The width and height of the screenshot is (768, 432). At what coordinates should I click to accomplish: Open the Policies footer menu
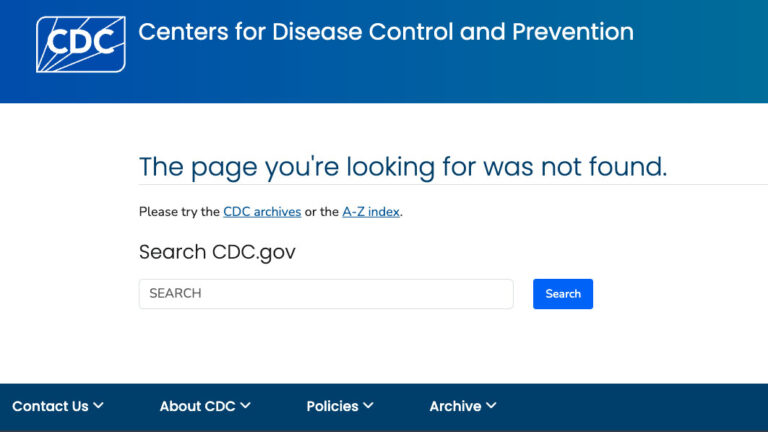340,406
